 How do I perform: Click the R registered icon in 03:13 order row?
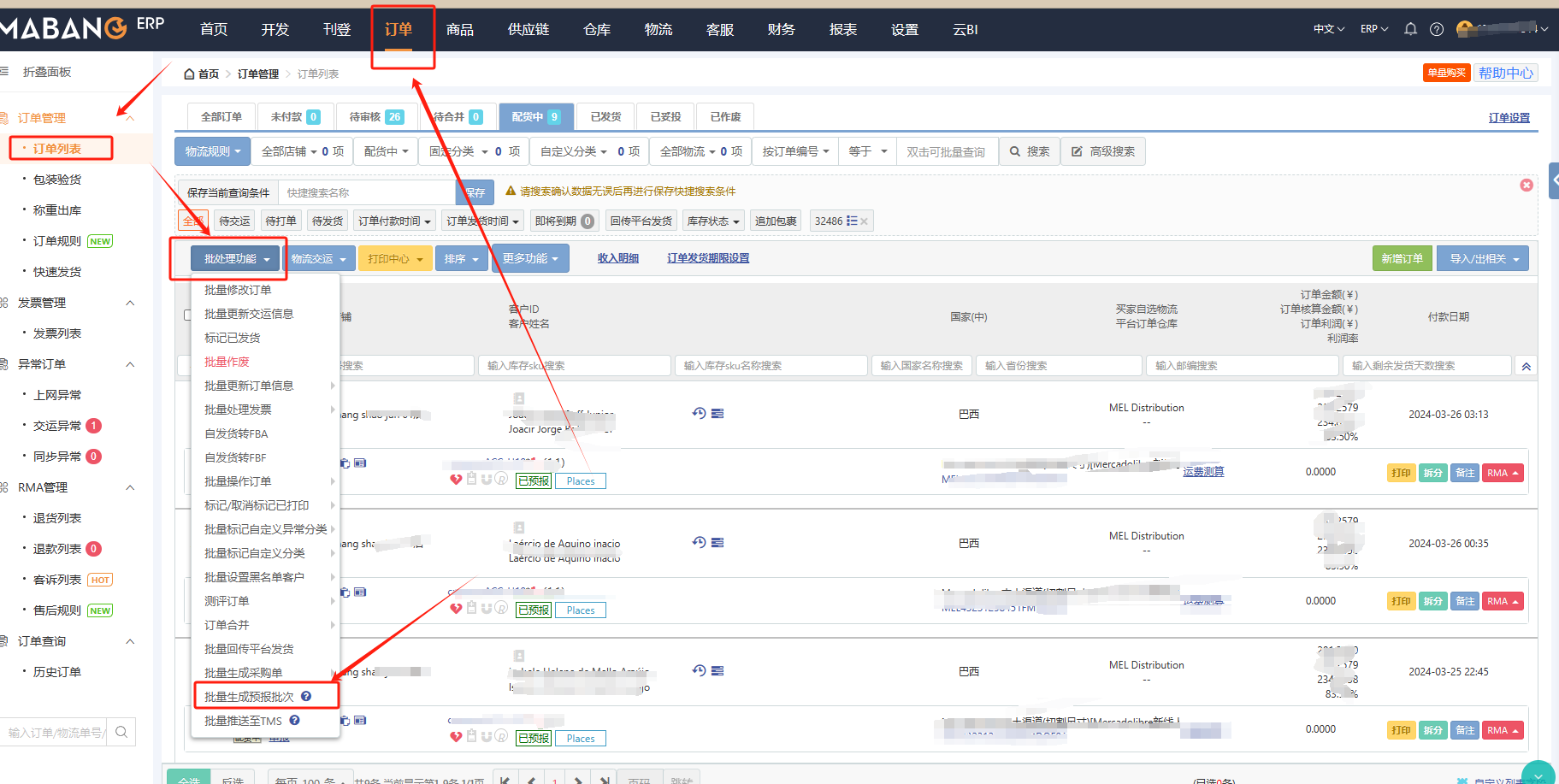point(501,479)
